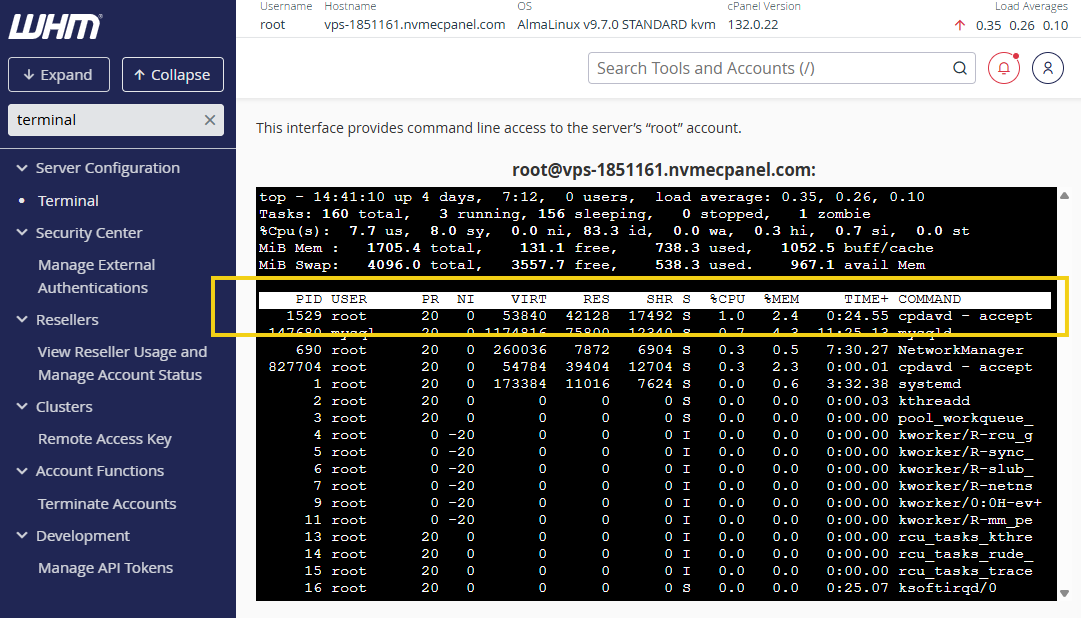Open the user account profile icon
This screenshot has height=618, width=1081.
click(x=1047, y=68)
